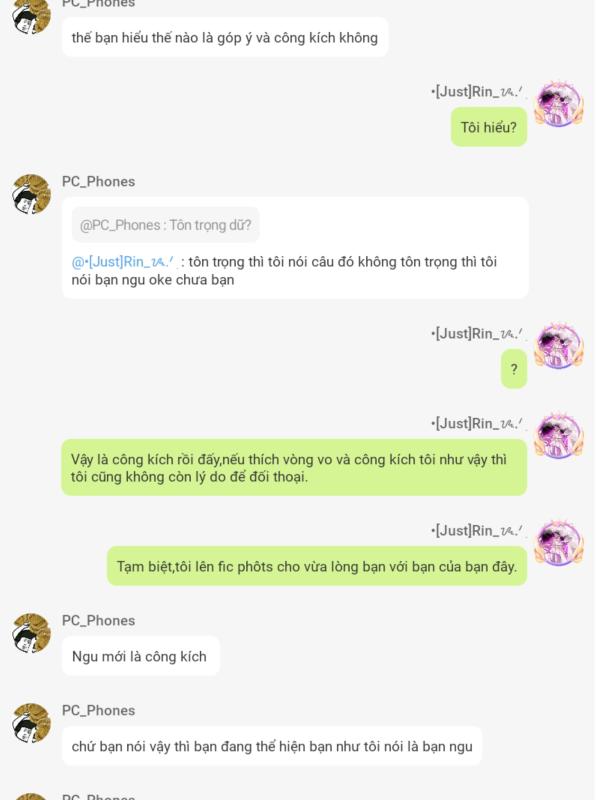Select the '?' message bubble
Viewport: 600px width, 800px height.
[514, 369]
